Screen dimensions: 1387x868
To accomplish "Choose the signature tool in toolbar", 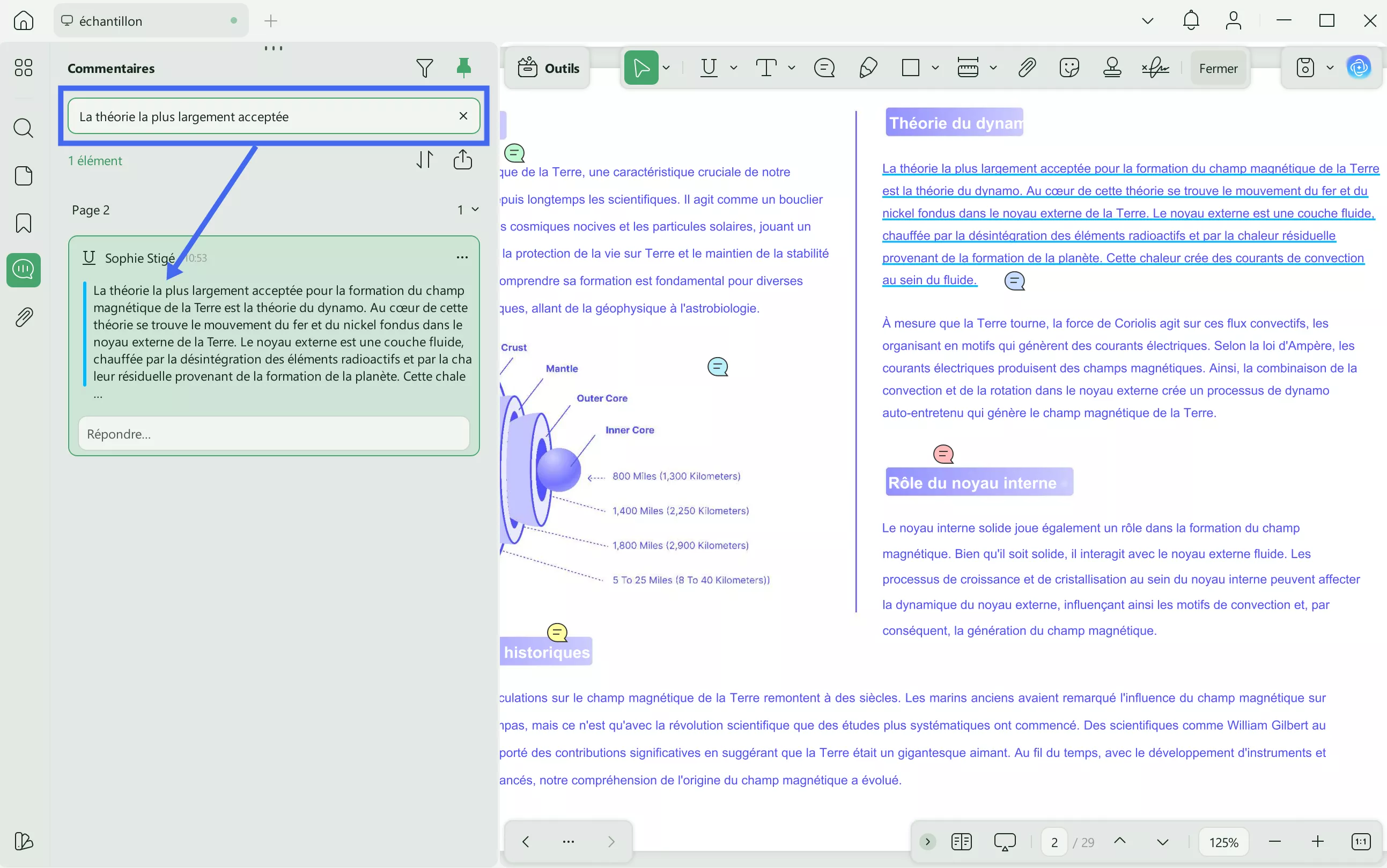I will click(1155, 68).
